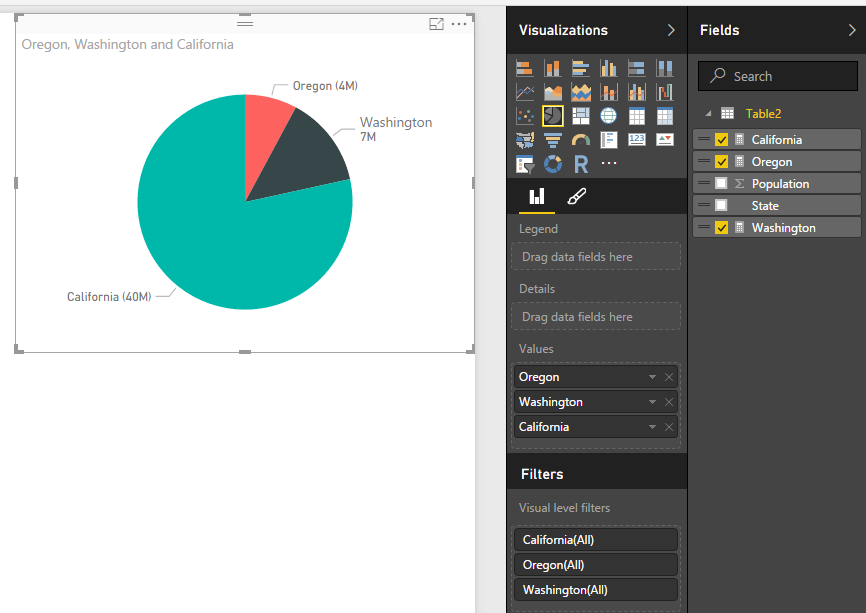Select the 100% stacked column chart visualization
866x613 pixels.
[x=664, y=68]
